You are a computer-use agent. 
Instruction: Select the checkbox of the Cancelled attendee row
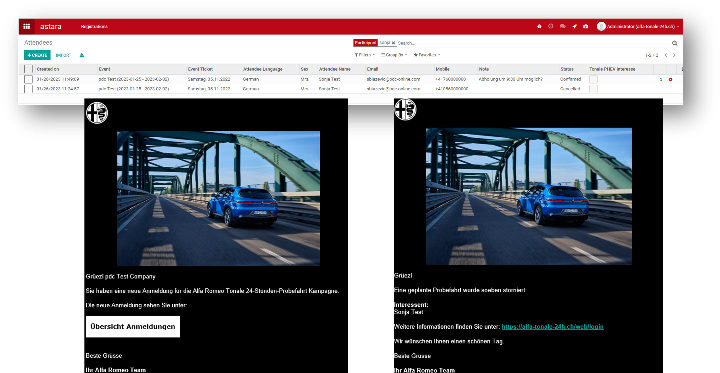point(28,89)
